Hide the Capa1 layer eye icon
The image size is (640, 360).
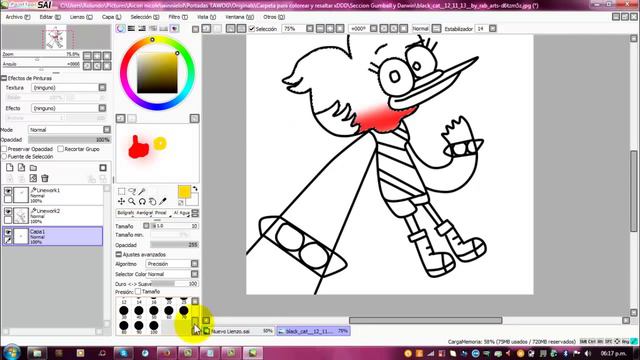point(8,232)
